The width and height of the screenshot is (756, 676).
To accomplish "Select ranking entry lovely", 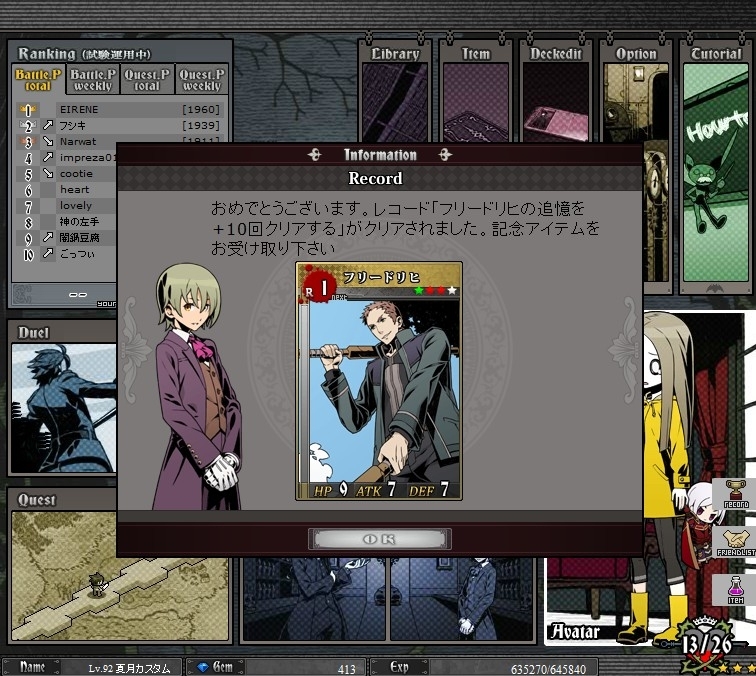I will [75, 205].
